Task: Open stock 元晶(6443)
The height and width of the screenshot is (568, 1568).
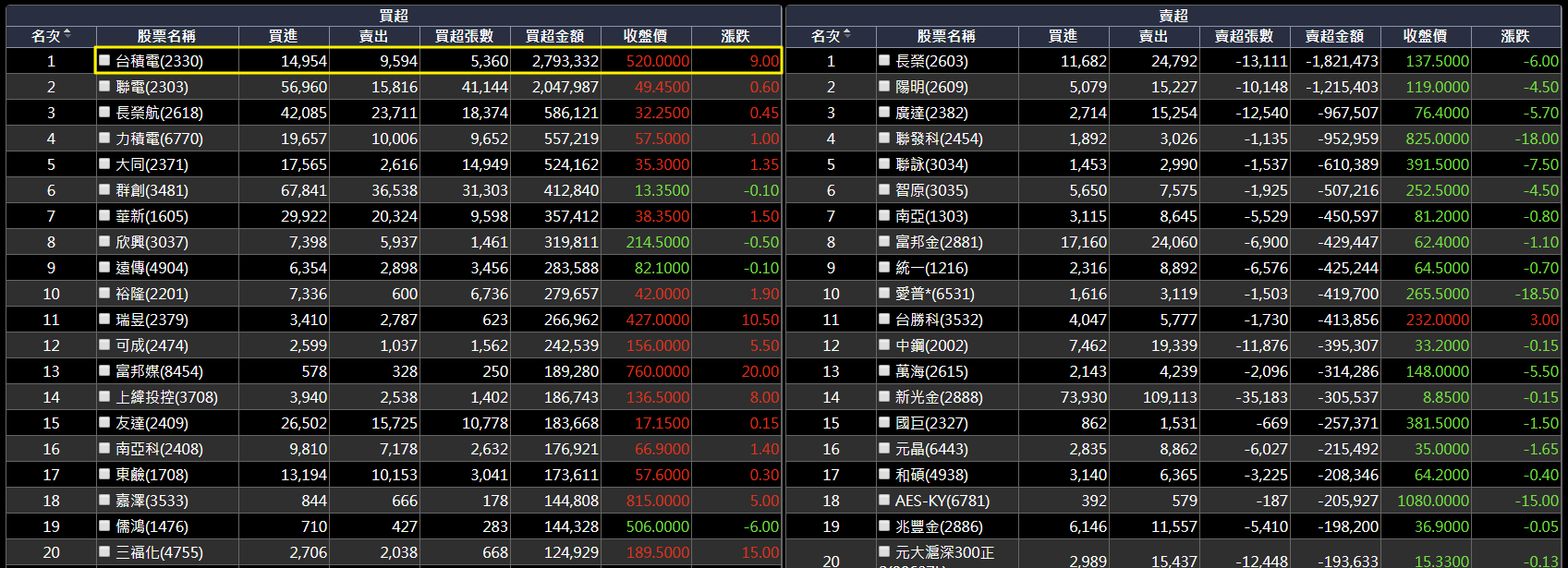Action: [x=931, y=449]
